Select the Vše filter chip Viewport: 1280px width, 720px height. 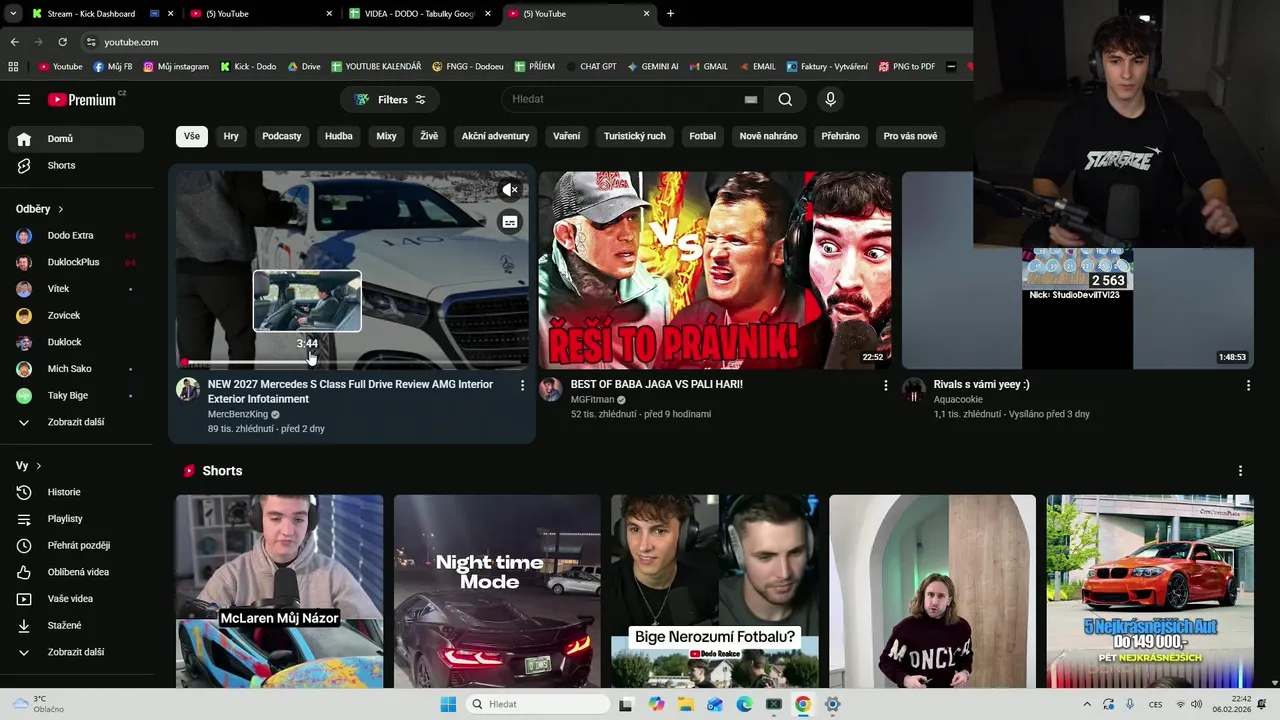[x=192, y=136]
